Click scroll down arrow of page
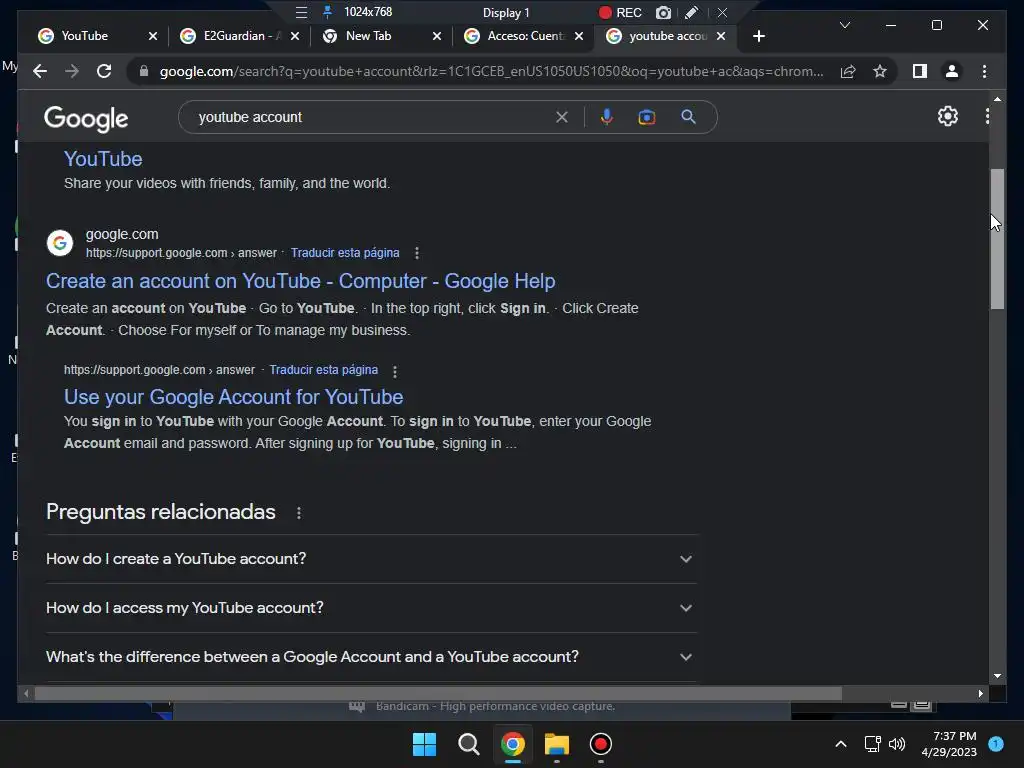1024x768 pixels. point(997,676)
